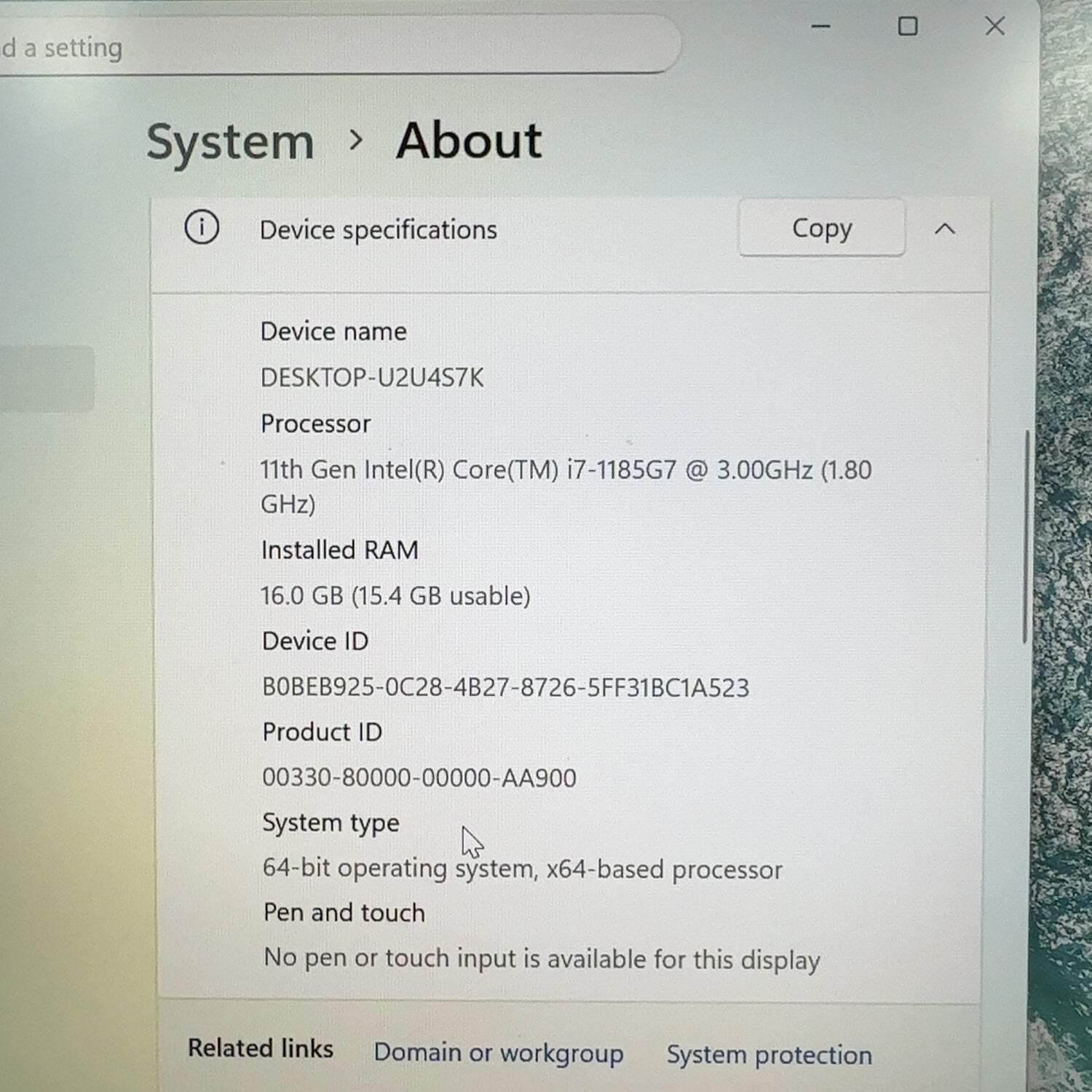Click the 64-bit operating system value

(522, 869)
